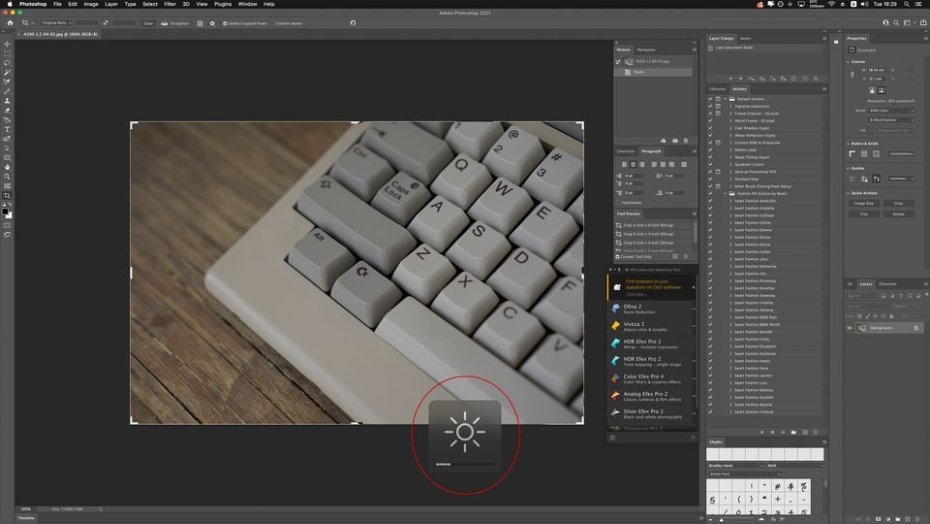Click the Straighten button
The image size is (930, 524).
[x=175, y=23]
